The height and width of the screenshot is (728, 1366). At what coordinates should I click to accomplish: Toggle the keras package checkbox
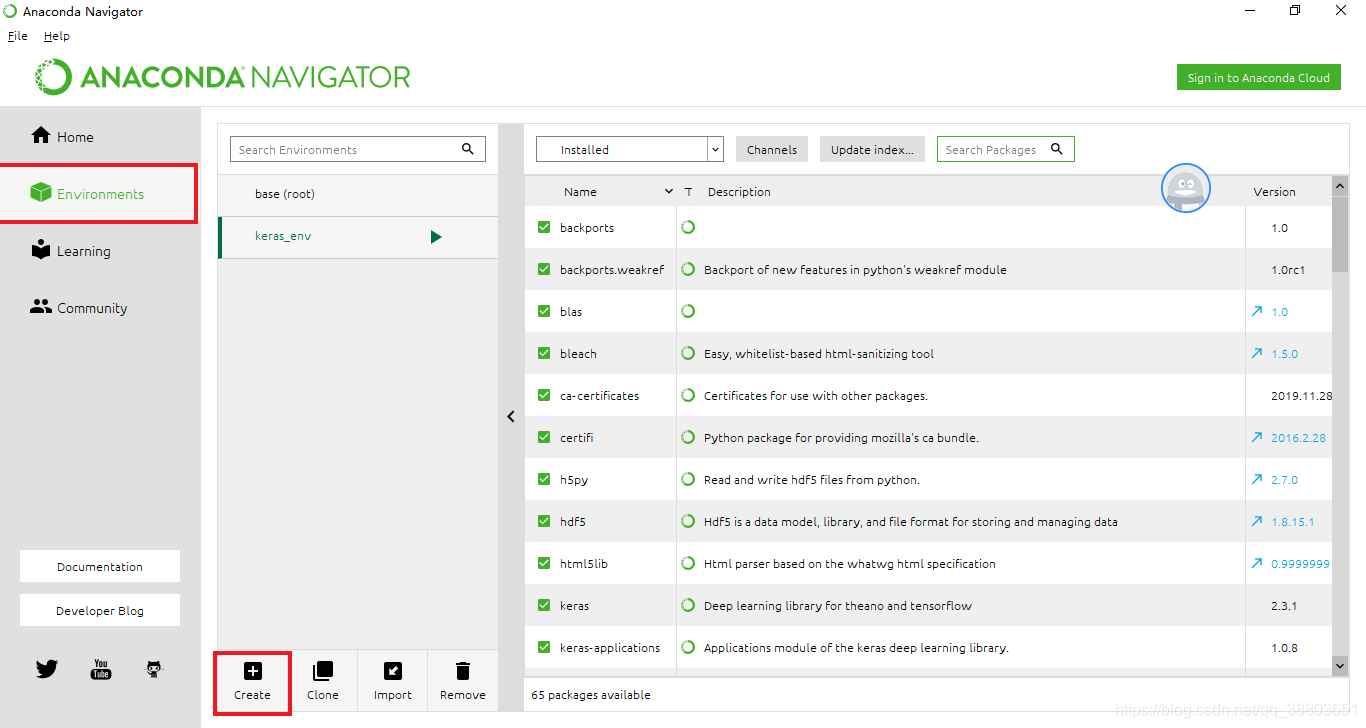[544, 605]
